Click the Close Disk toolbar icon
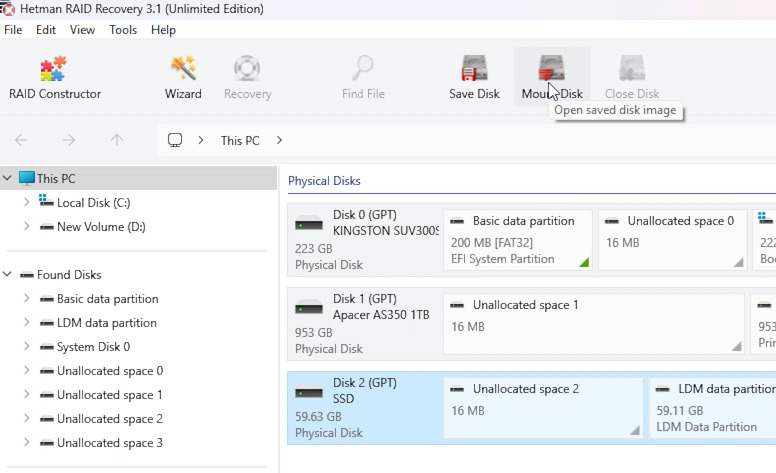Image resolution: width=776 pixels, height=473 pixels. pos(632,68)
